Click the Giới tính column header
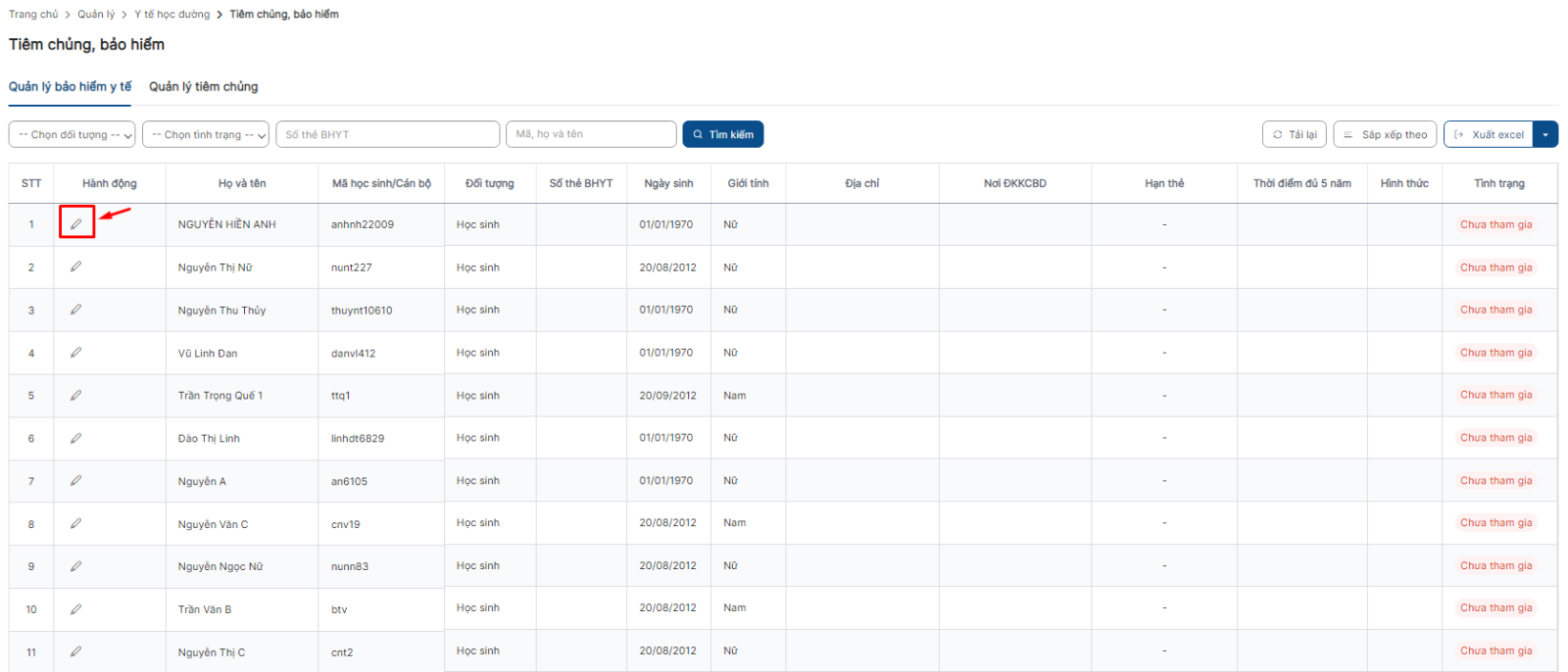This screenshot has width=1568, height=672. 748,183
